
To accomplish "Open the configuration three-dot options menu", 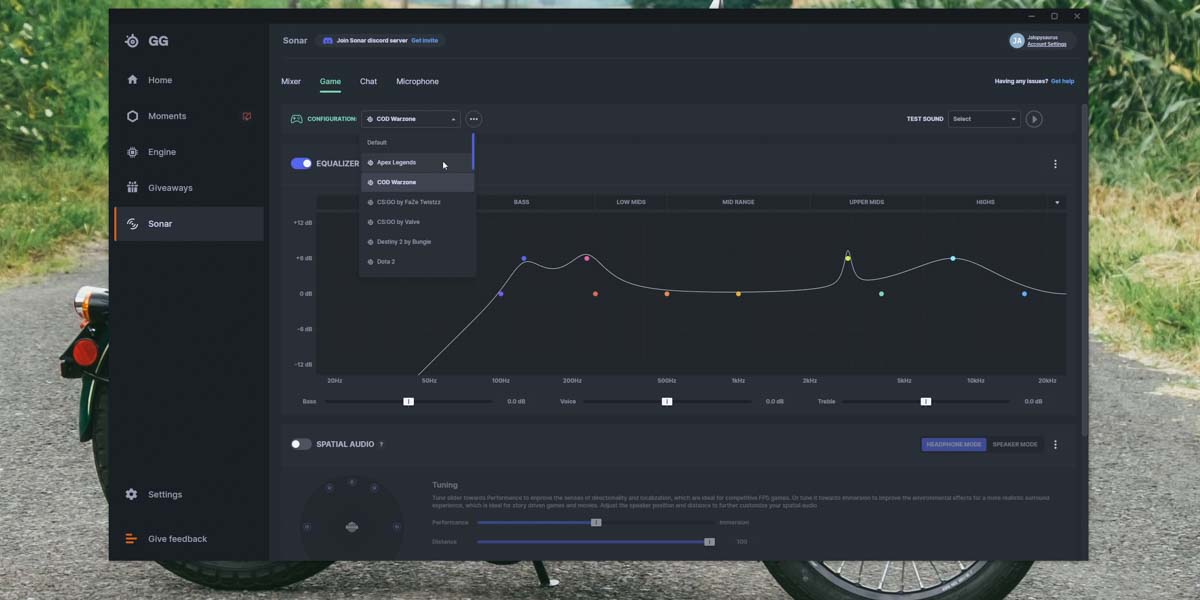I will 474,119.
